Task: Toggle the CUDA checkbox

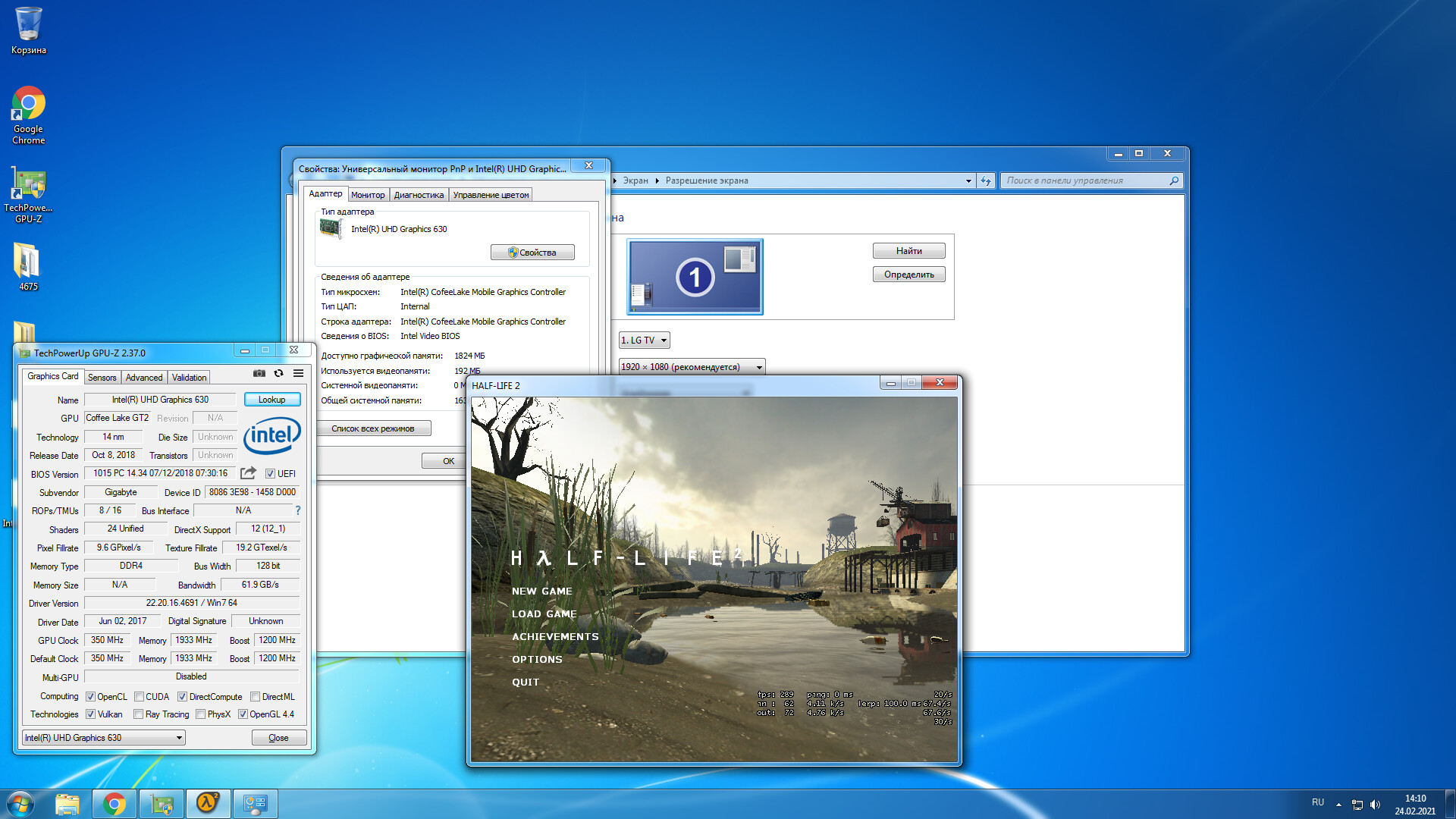Action: [139, 697]
